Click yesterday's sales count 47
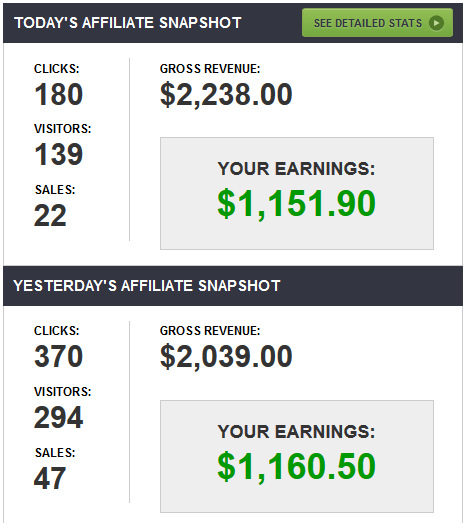The width and height of the screenshot is (466, 523). pos(50,478)
